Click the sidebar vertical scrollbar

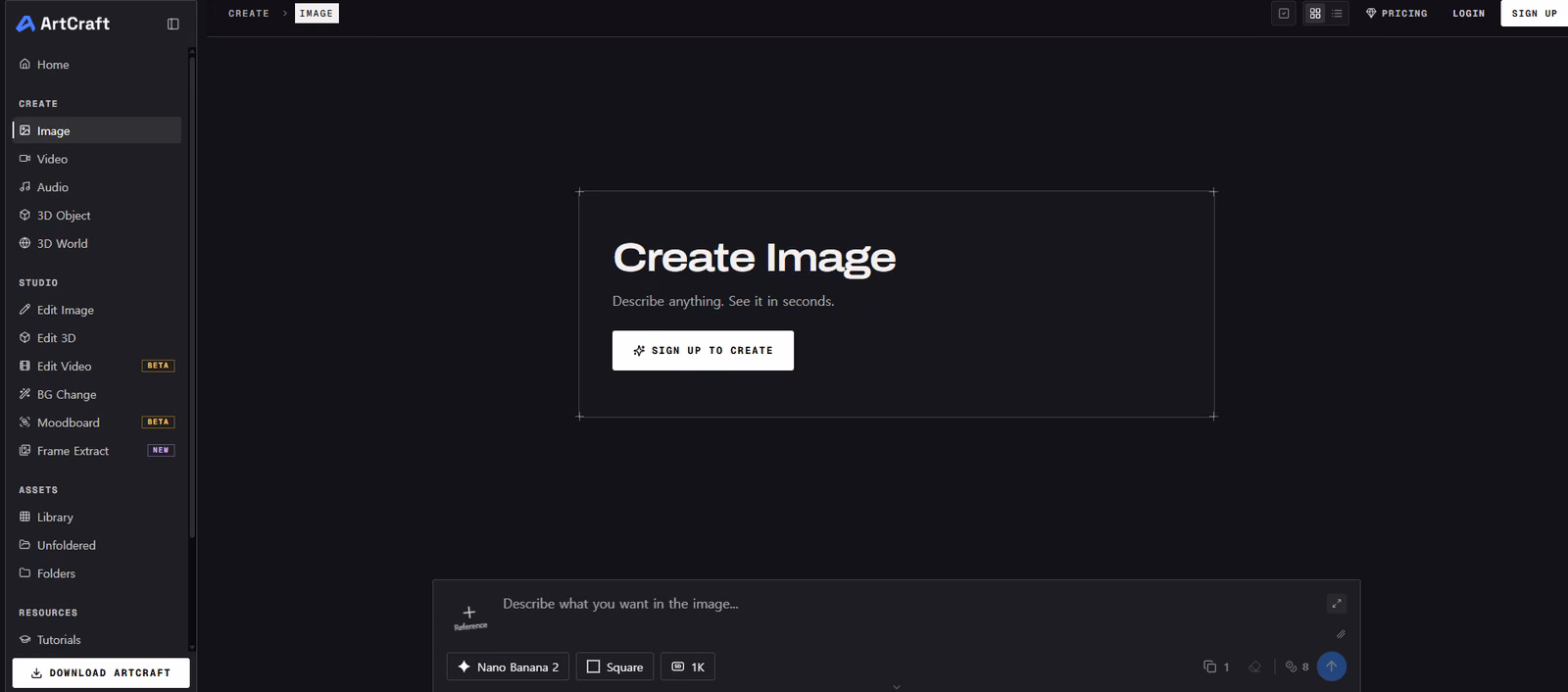click(192, 294)
